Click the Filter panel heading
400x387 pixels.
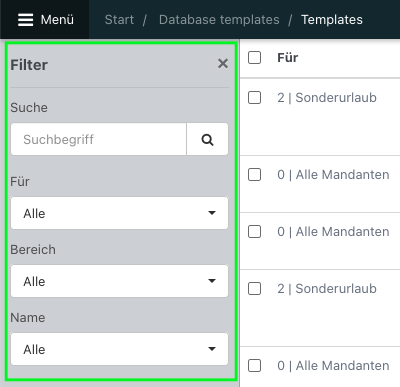point(29,65)
